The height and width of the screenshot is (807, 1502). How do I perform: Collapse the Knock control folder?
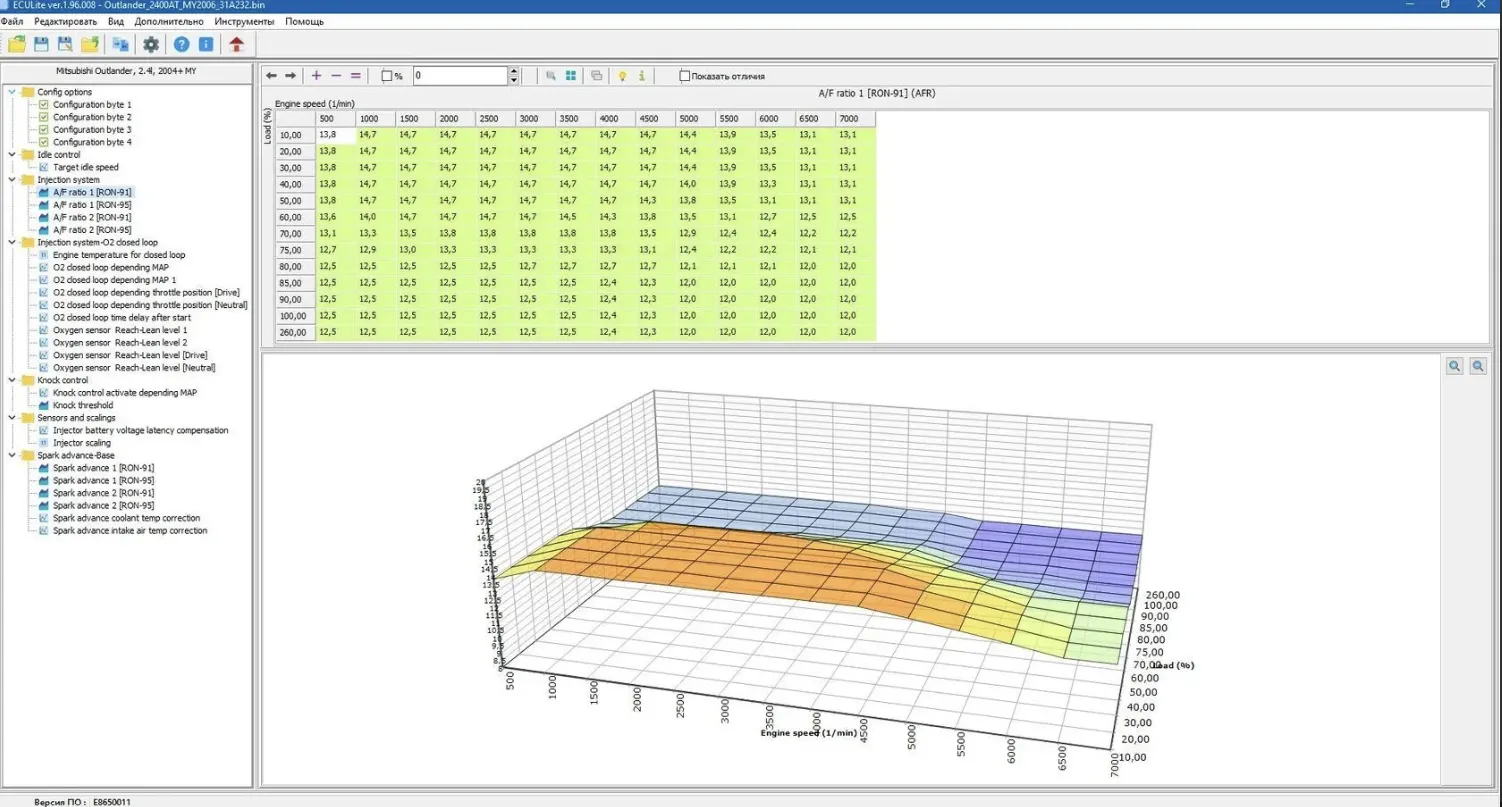click(x=12, y=380)
